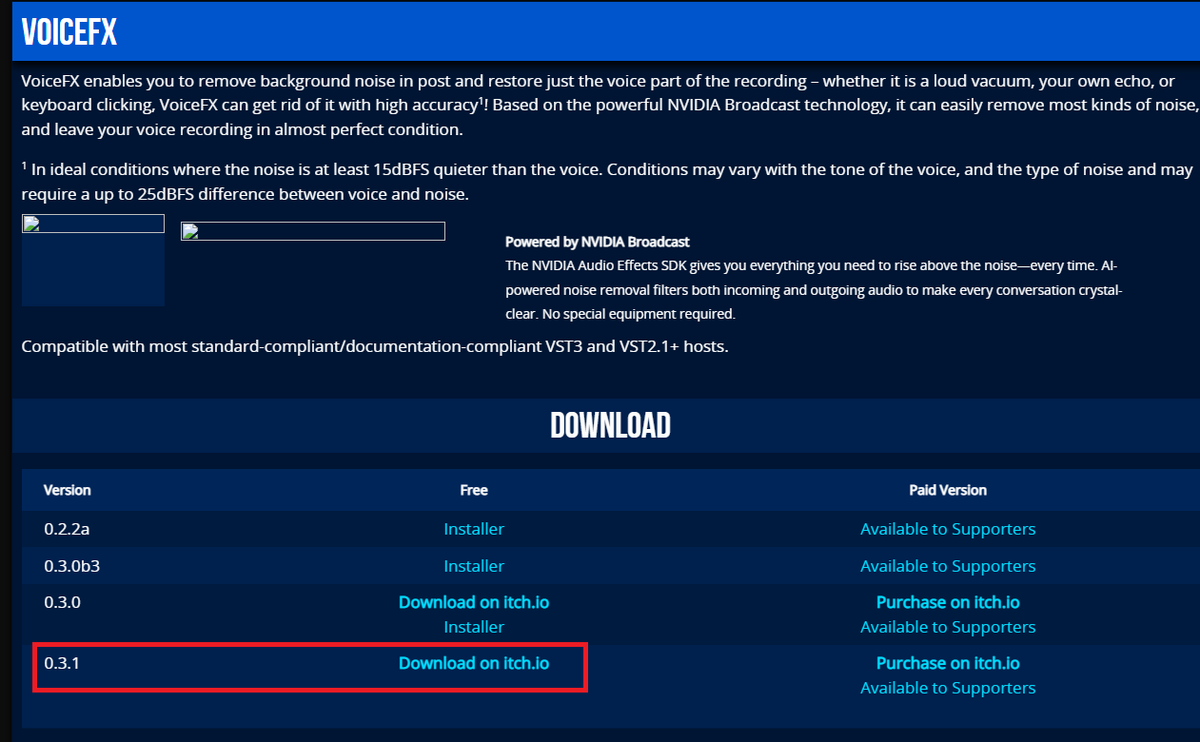The height and width of the screenshot is (742, 1200).
Task: Select version number 0.3.0b3
Action: (72, 565)
